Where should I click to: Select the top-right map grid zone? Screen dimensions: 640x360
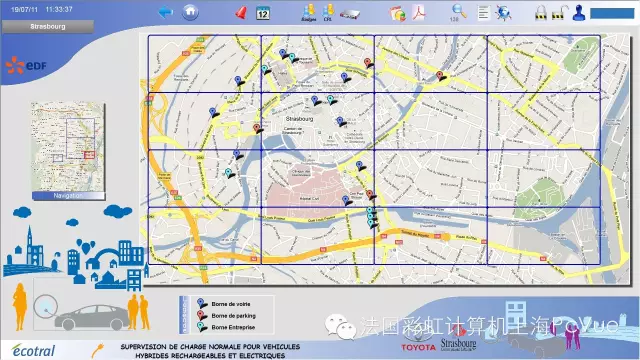point(543,64)
